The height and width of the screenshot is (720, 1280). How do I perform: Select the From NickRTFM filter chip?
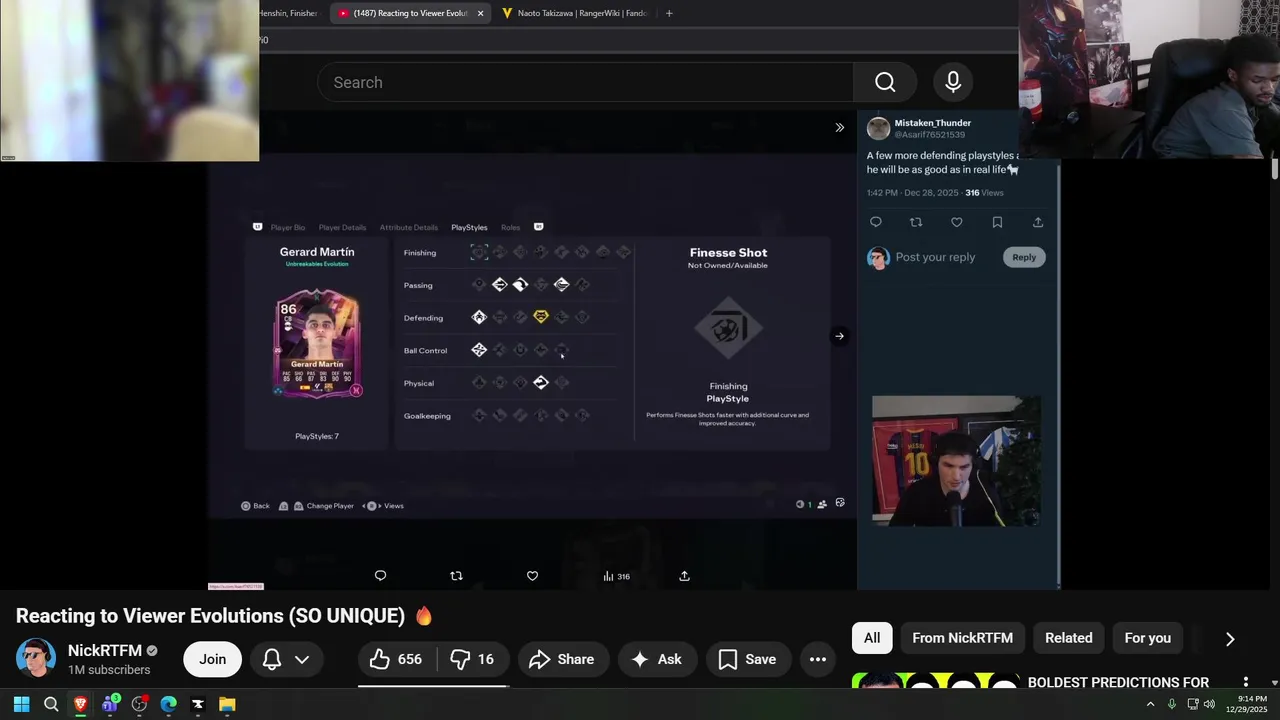[x=962, y=638]
